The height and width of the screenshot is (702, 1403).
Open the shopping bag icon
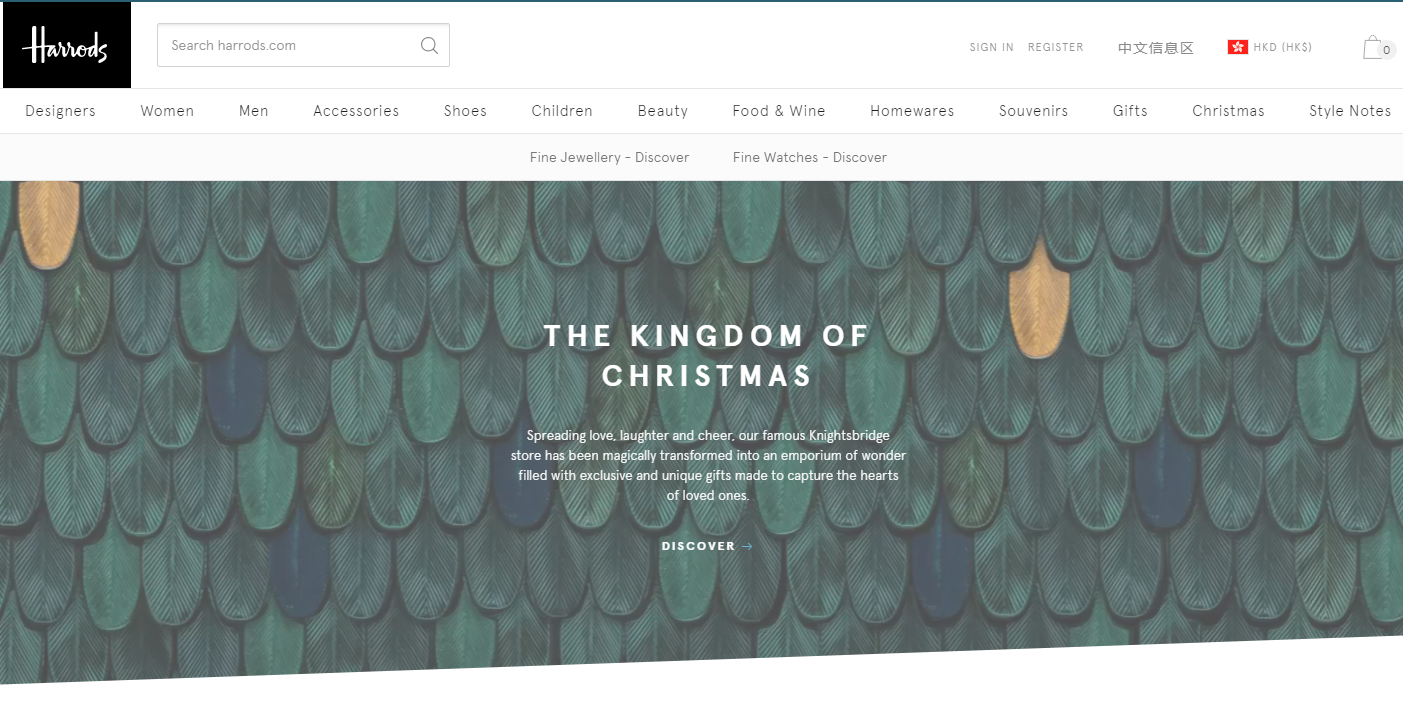coord(1374,47)
